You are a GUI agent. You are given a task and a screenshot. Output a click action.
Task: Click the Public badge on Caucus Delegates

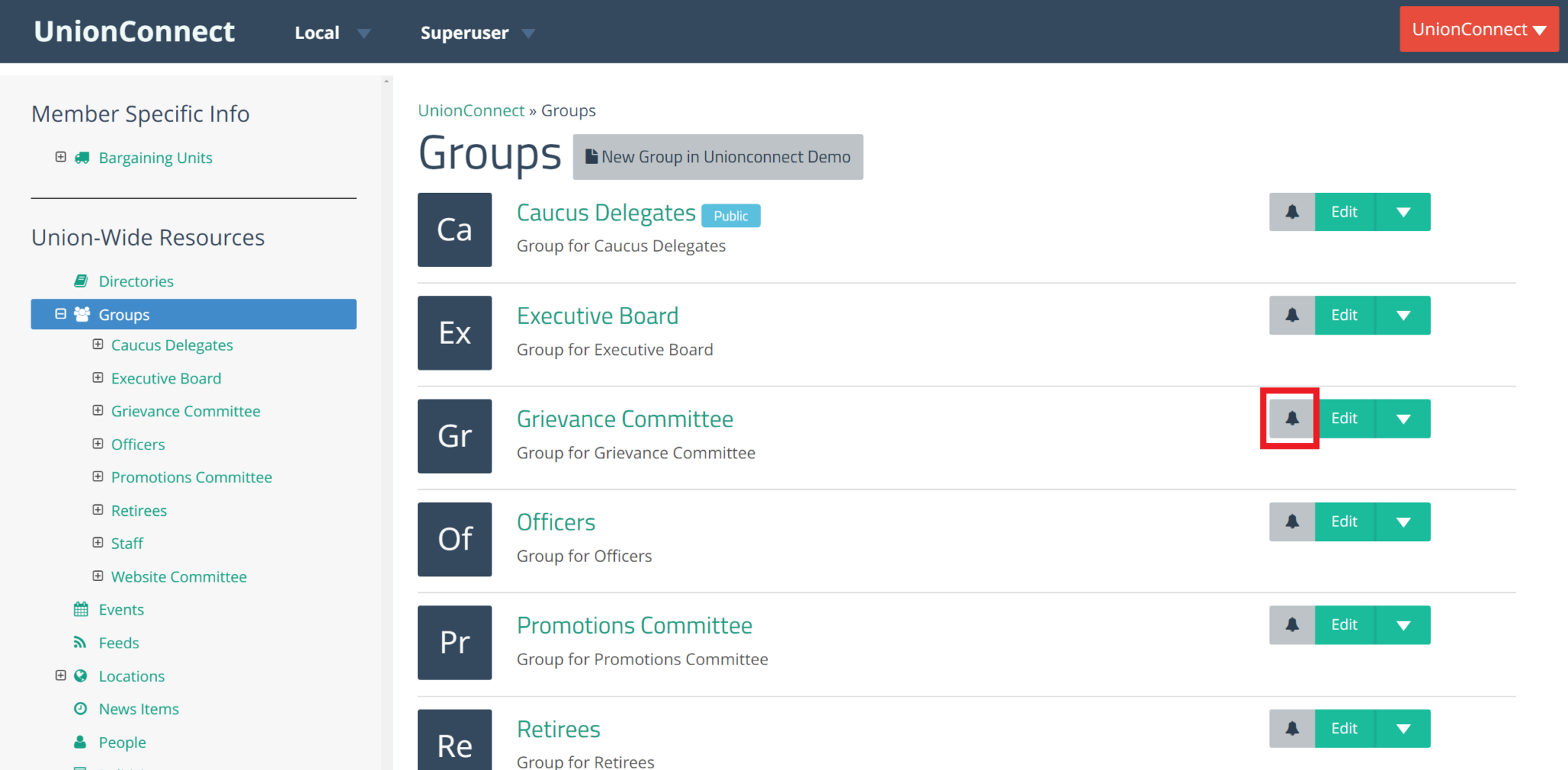tap(730, 215)
